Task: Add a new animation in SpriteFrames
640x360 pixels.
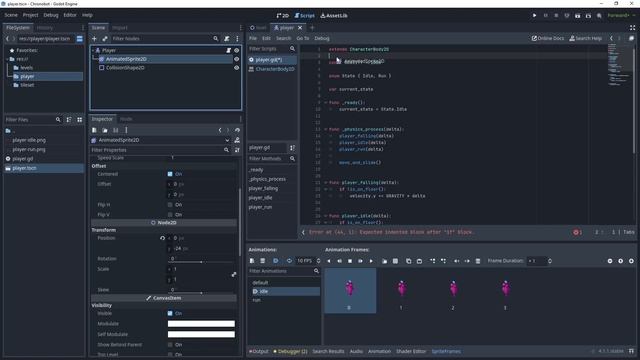Action: tap(252, 261)
